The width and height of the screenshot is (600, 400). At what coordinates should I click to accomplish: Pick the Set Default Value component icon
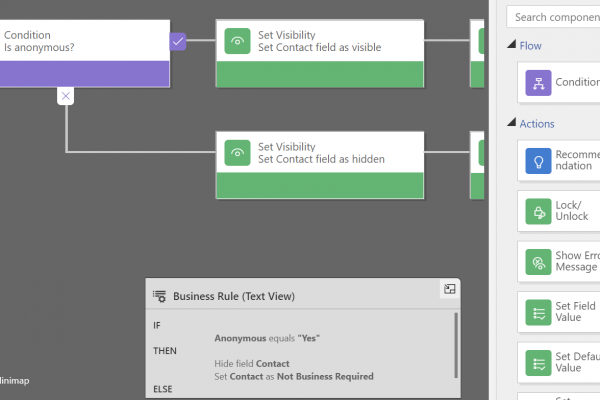coord(538,363)
